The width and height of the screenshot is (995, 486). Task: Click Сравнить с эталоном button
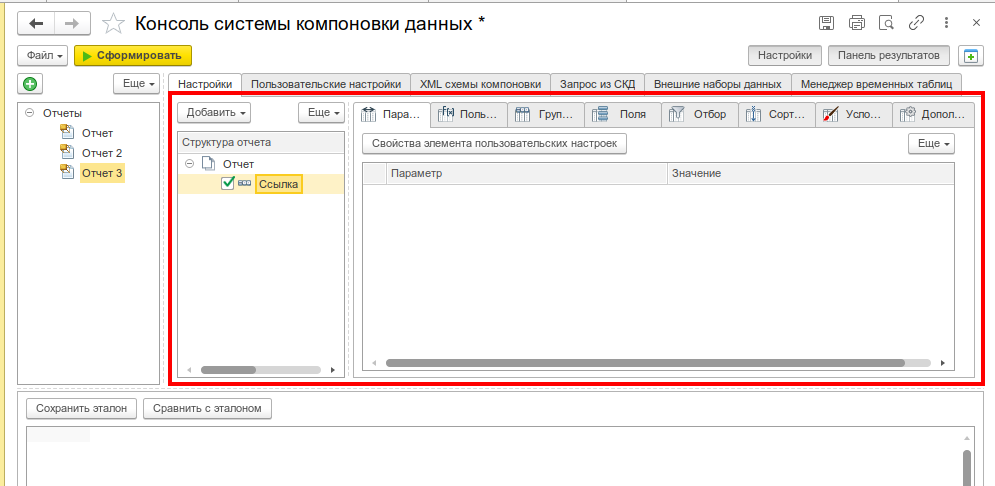[x=208, y=409]
